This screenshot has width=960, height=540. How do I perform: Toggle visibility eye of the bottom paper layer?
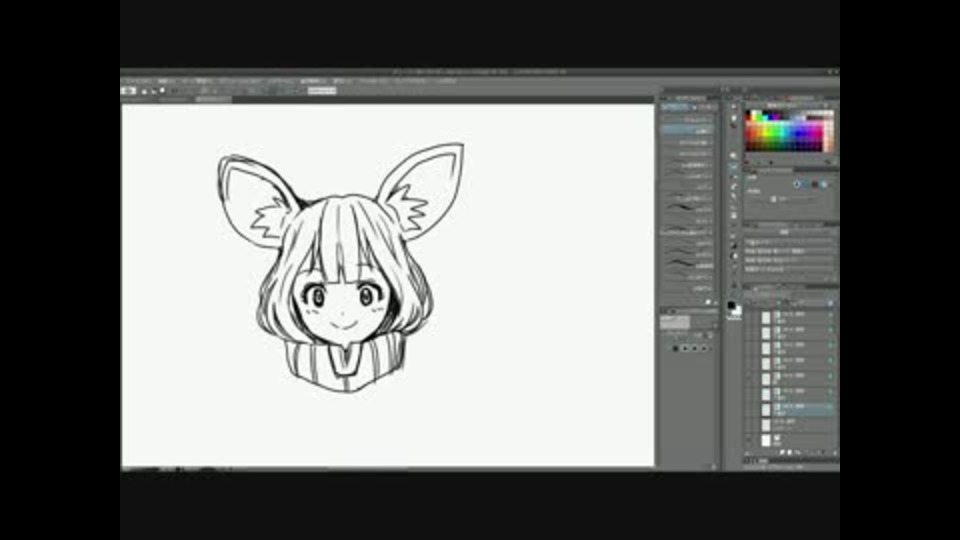pyautogui.click(x=749, y=440)
